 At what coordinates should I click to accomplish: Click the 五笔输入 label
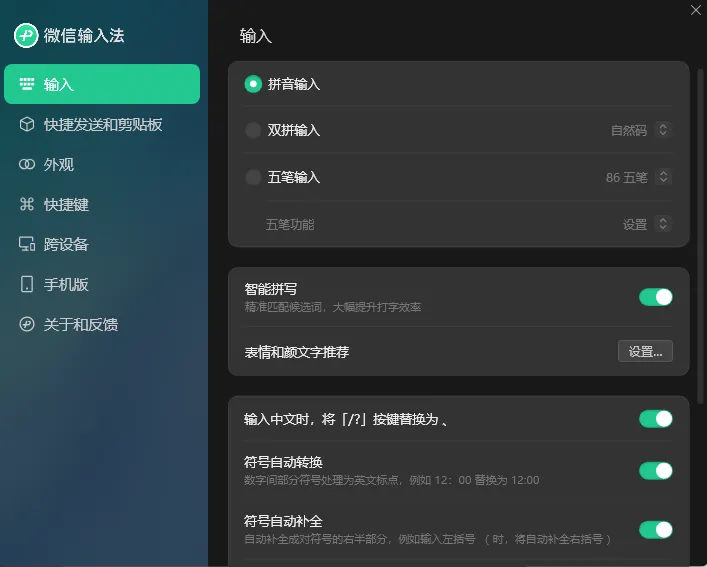294,178
